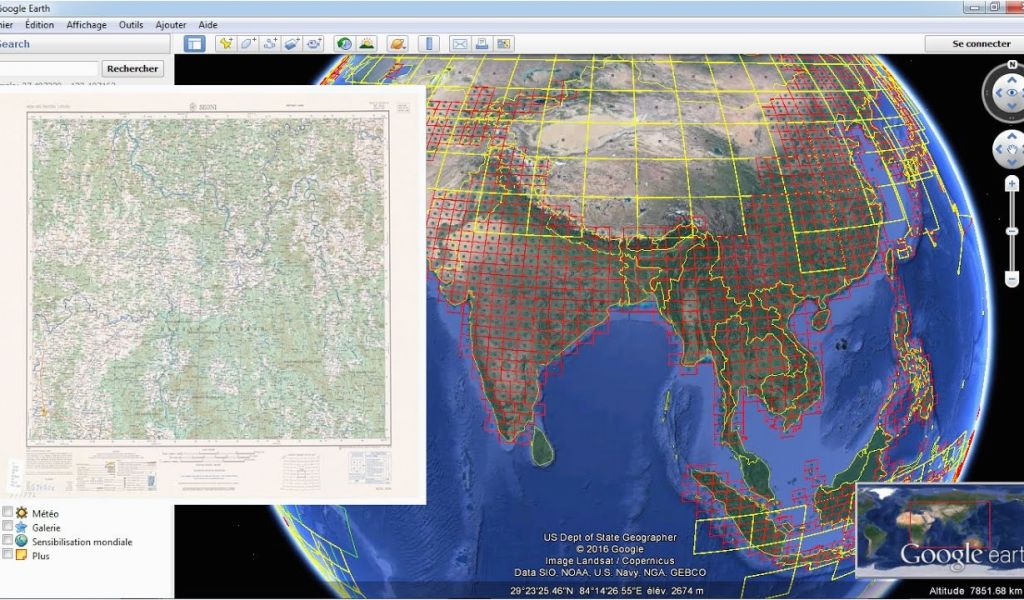The image size is (1024, 600).
Task: Add an image overlay from toolbar
Action: tap(292, 44)
